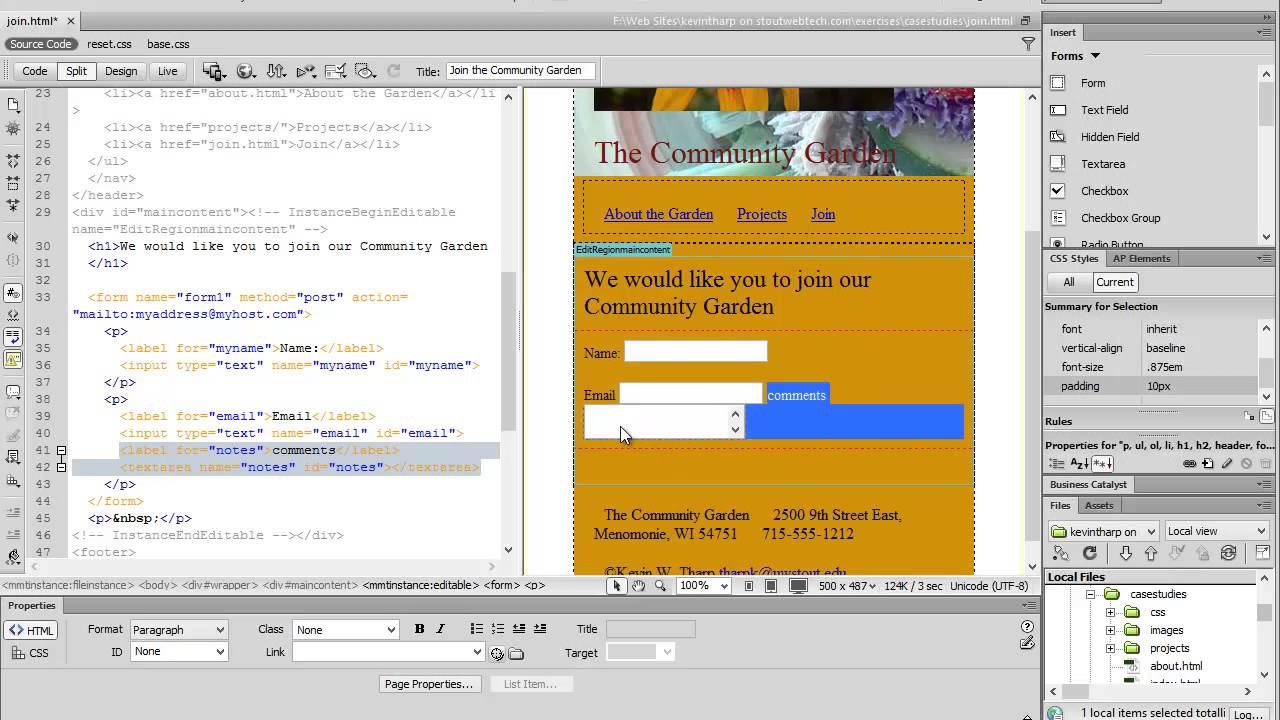1280x720 pixels.
Task: Open the Check Browser Compatibility icon
Action: click(x=336, y=71)
